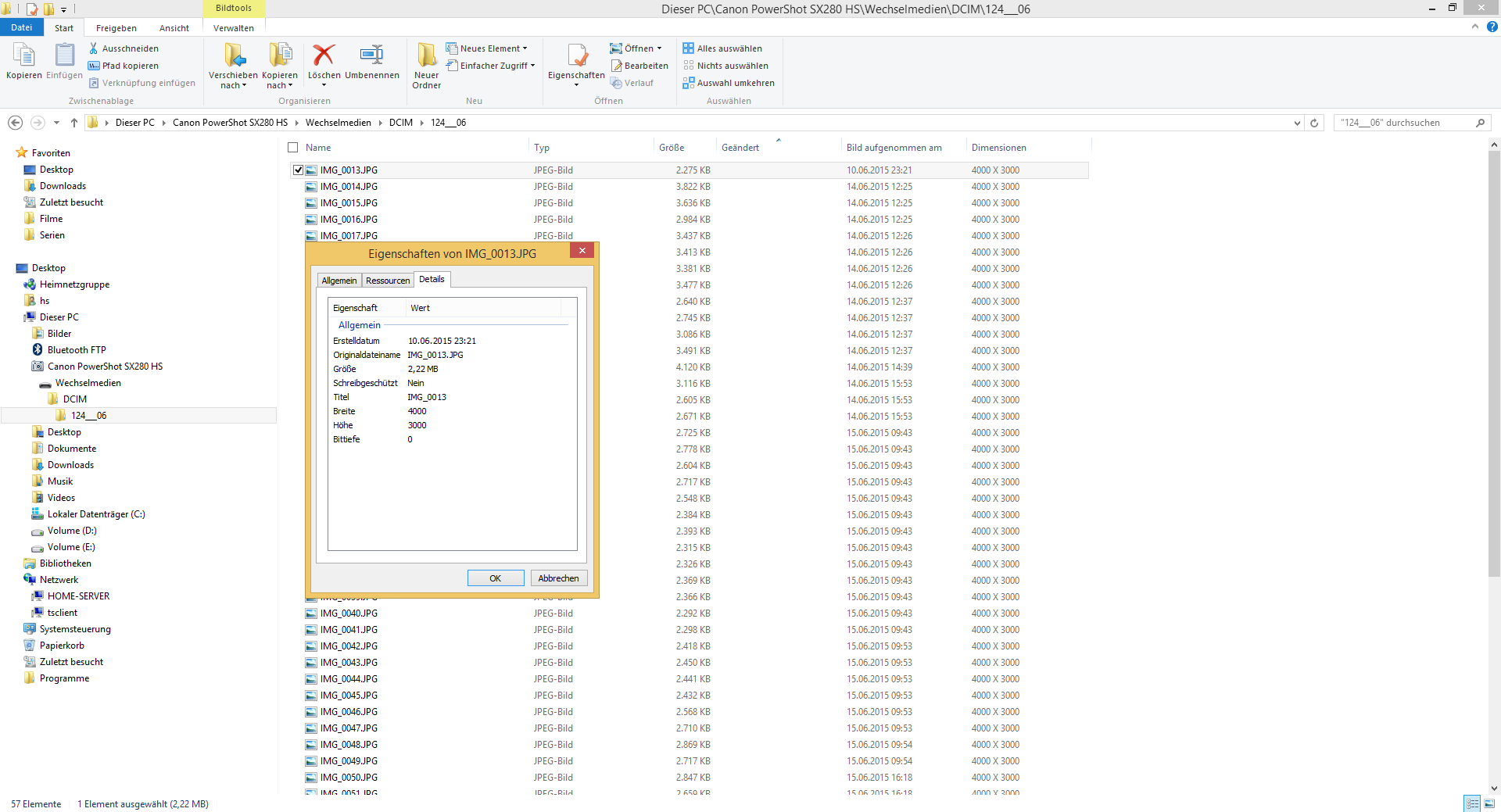Open the Öffnen dropdown arrow
Viewport: 1501px width, 812px height.
(659, 48)
